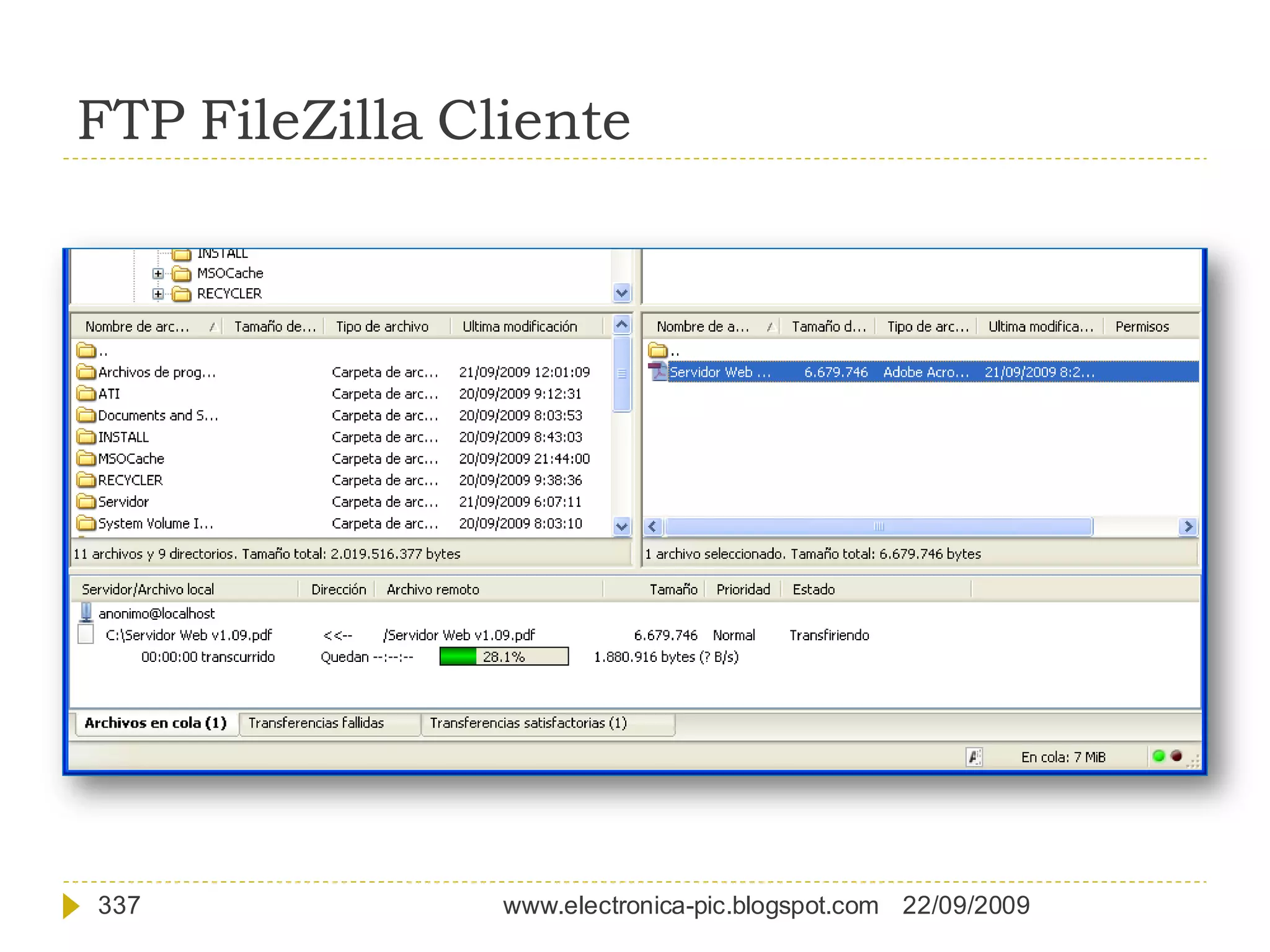1270x952 pixels.
Task: Select the Servidor folder name
Action: pyautogui.click(x=123, y=501)
